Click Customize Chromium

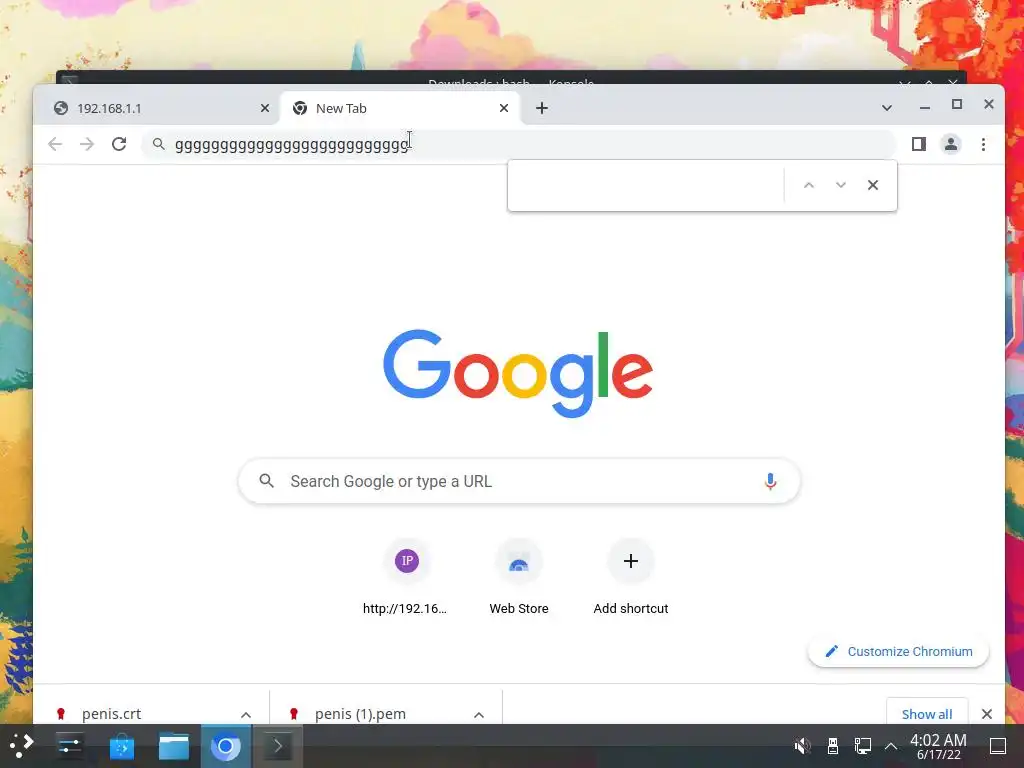[899, 652]
